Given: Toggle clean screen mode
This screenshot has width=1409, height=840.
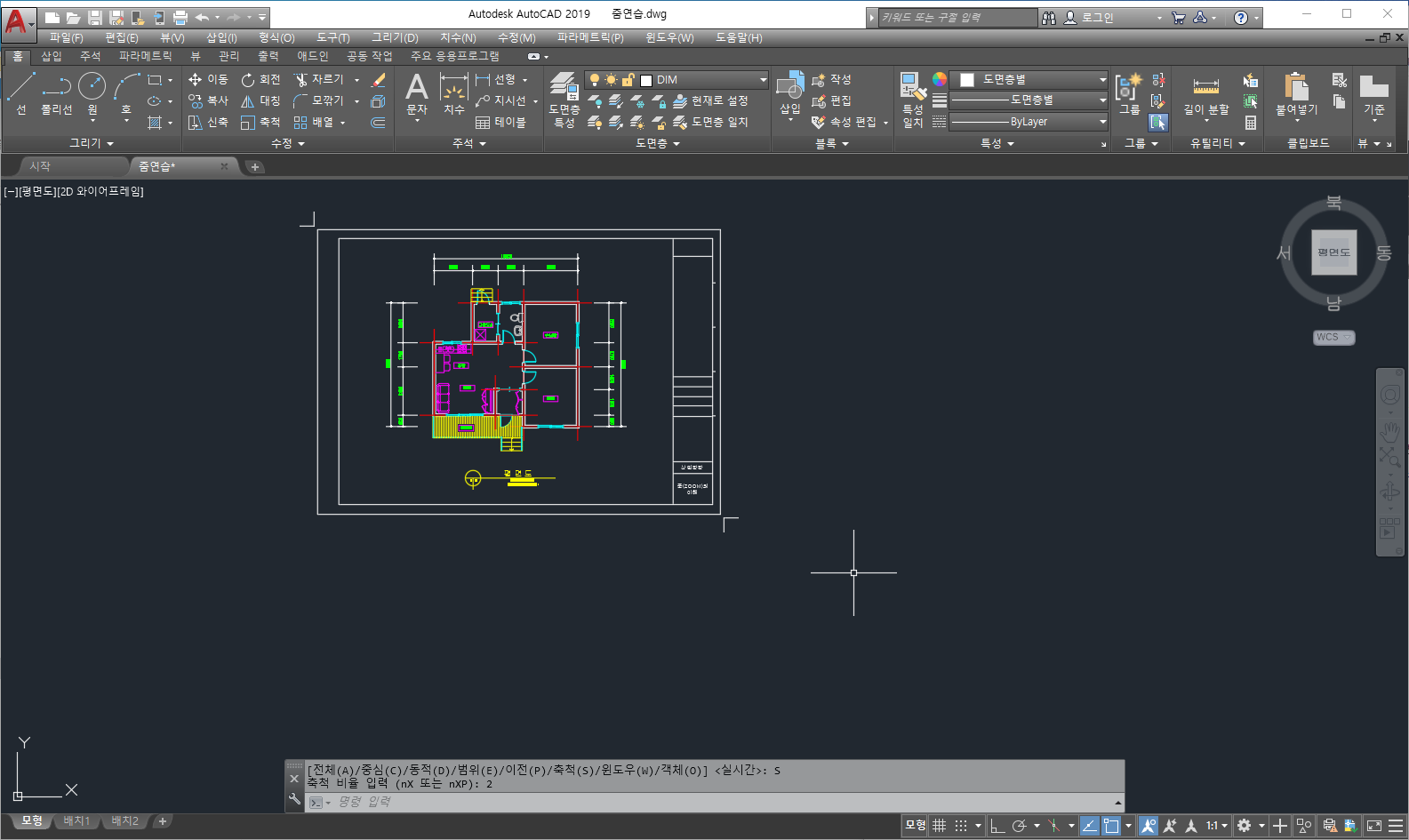Looking at the screenshot, I should coord(1374,826).
